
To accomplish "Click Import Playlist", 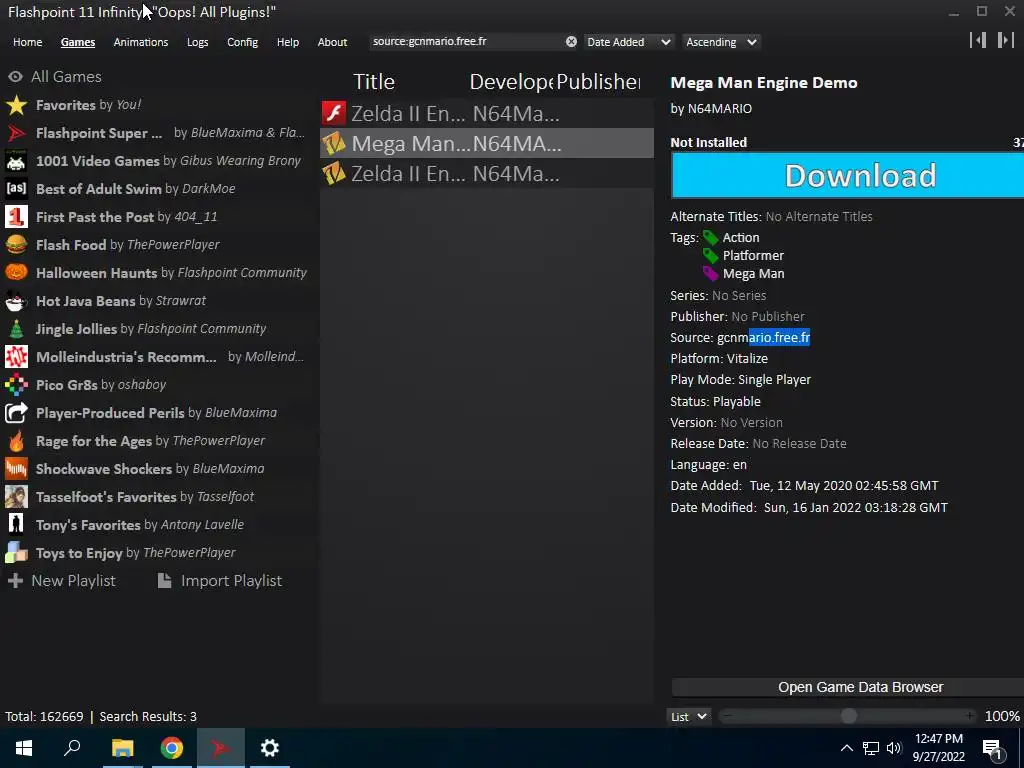I will click(x=219, y=581).
